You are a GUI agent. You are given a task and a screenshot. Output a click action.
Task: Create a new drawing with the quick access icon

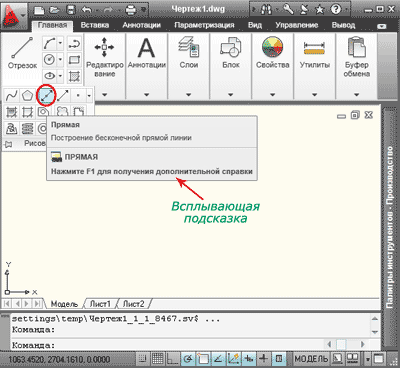[40, 10]
